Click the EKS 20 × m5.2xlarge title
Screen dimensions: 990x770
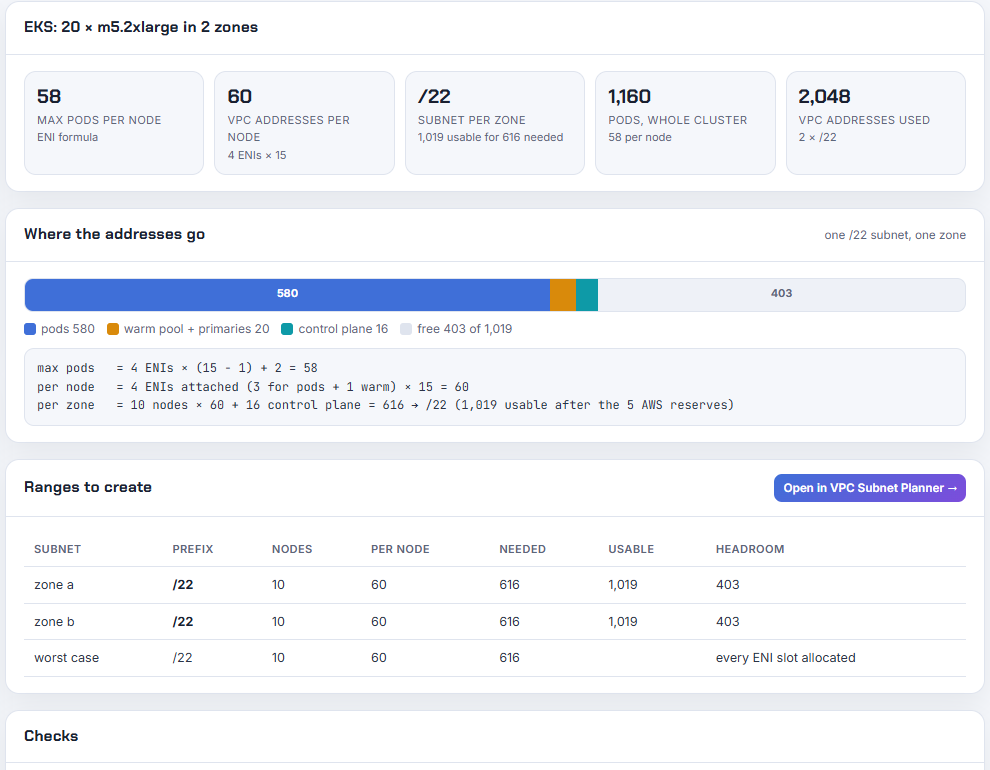click(141, 27)
